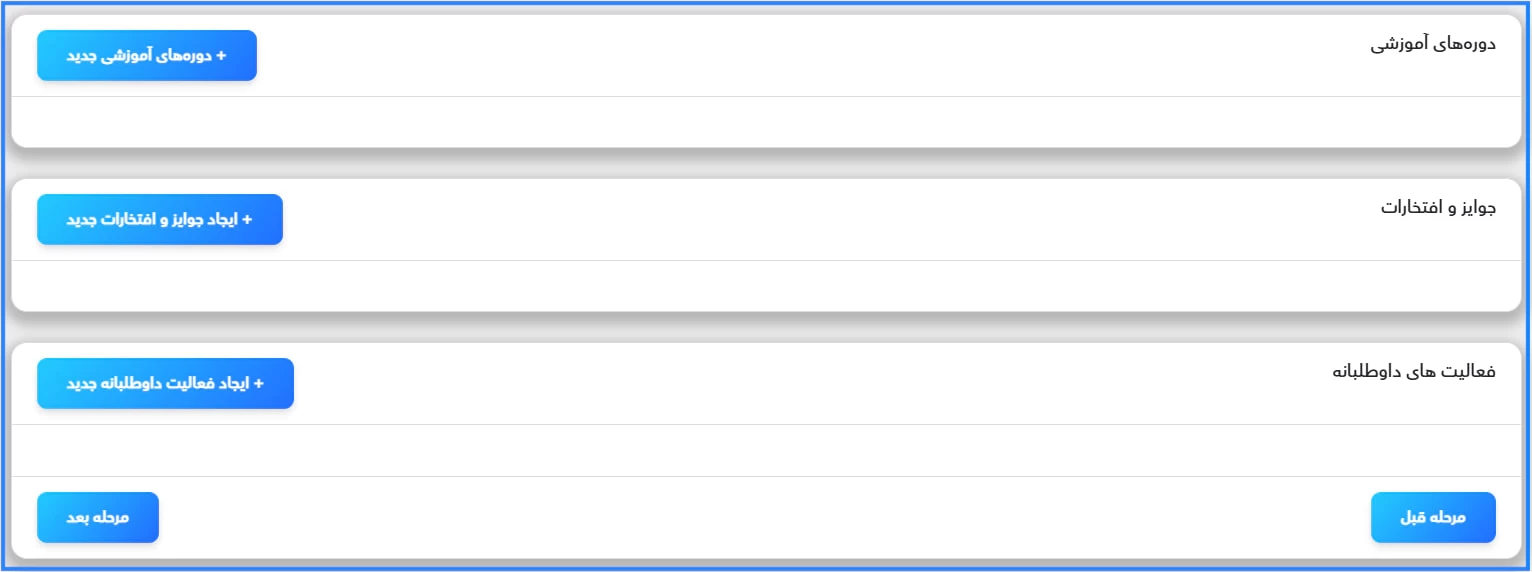Click the empty list area under awards and honors
Screen dimensions: 1532x572
(x=765, y=286)
